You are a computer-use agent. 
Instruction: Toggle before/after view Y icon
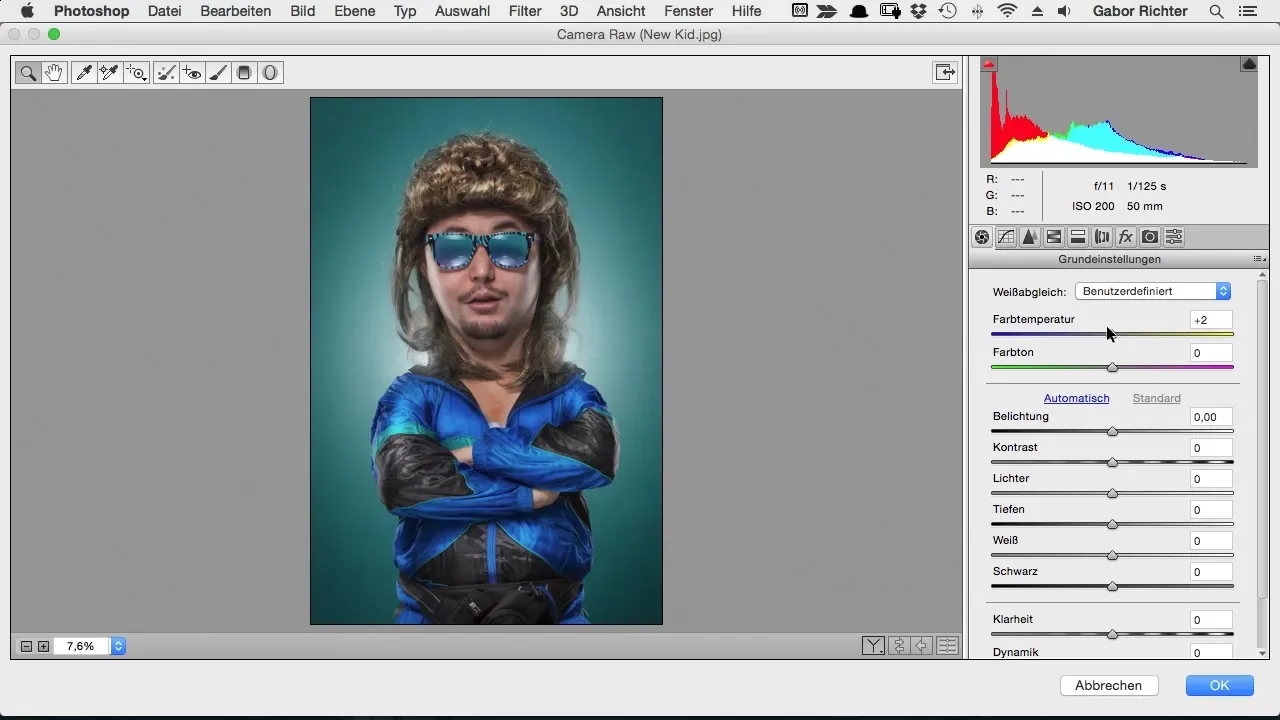873,646
